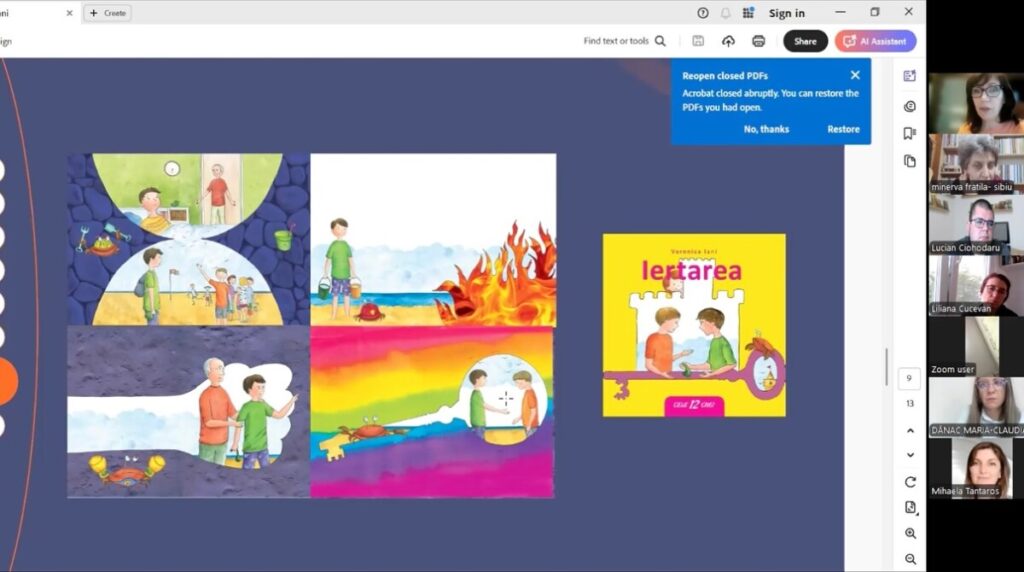
Task: Click the Print icon
Action: (x=758, y=41)
